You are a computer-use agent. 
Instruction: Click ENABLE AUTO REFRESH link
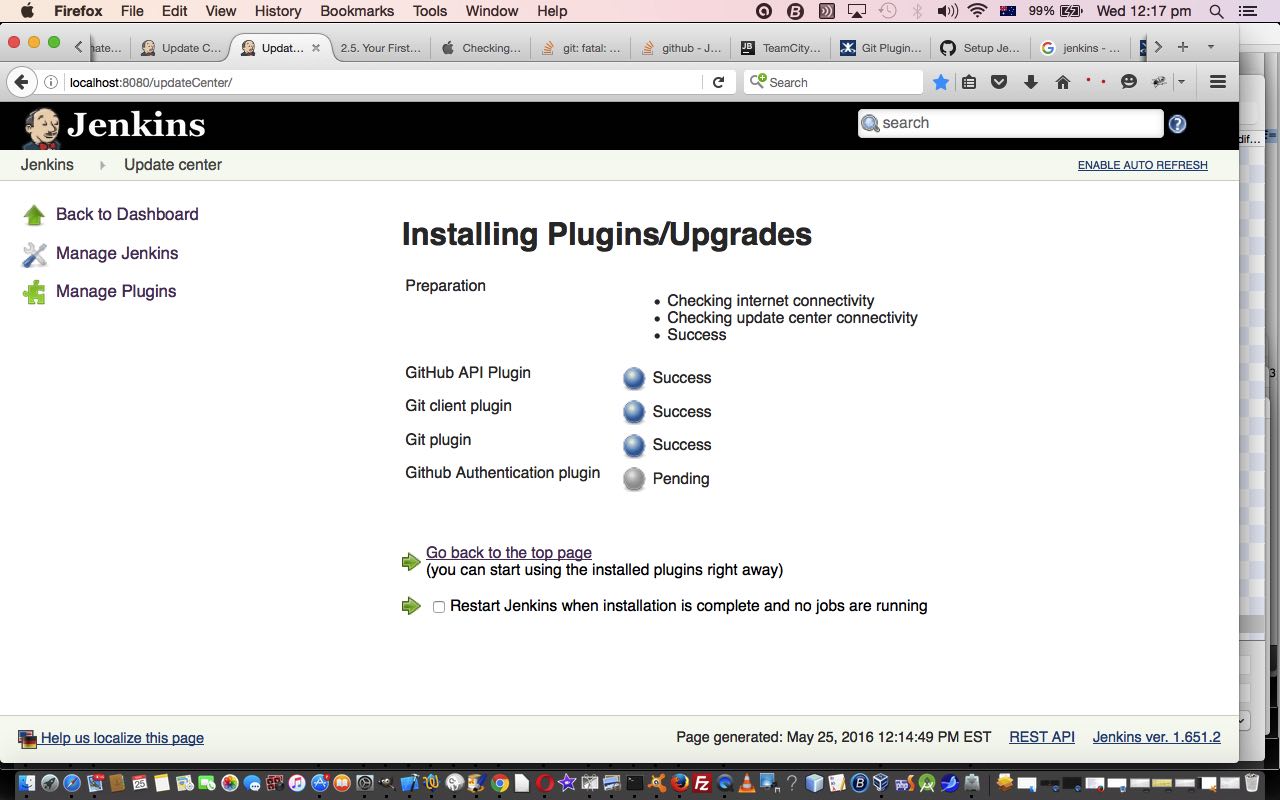(x=1143, y=166)
